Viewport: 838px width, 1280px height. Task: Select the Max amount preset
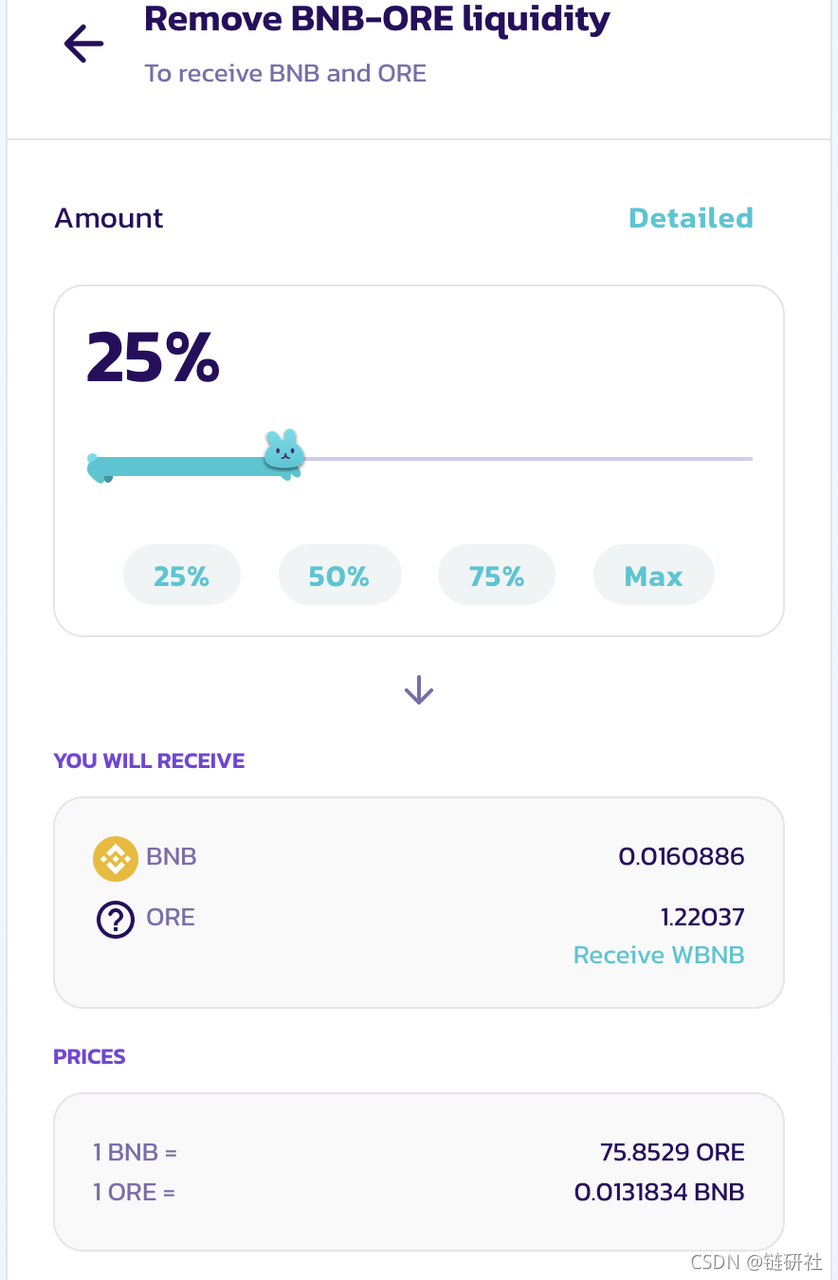point(653,575)
